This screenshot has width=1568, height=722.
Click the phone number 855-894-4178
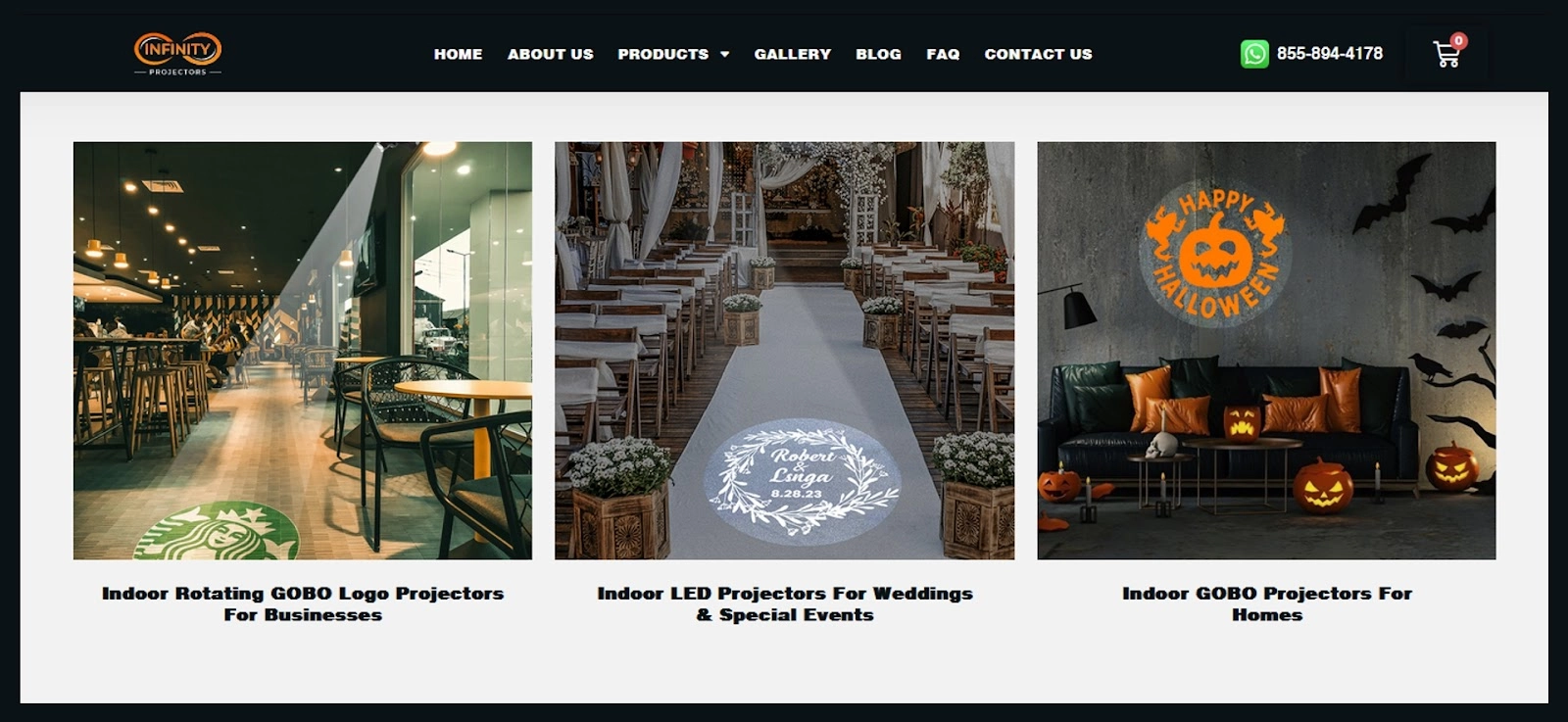coord(1329,54)
